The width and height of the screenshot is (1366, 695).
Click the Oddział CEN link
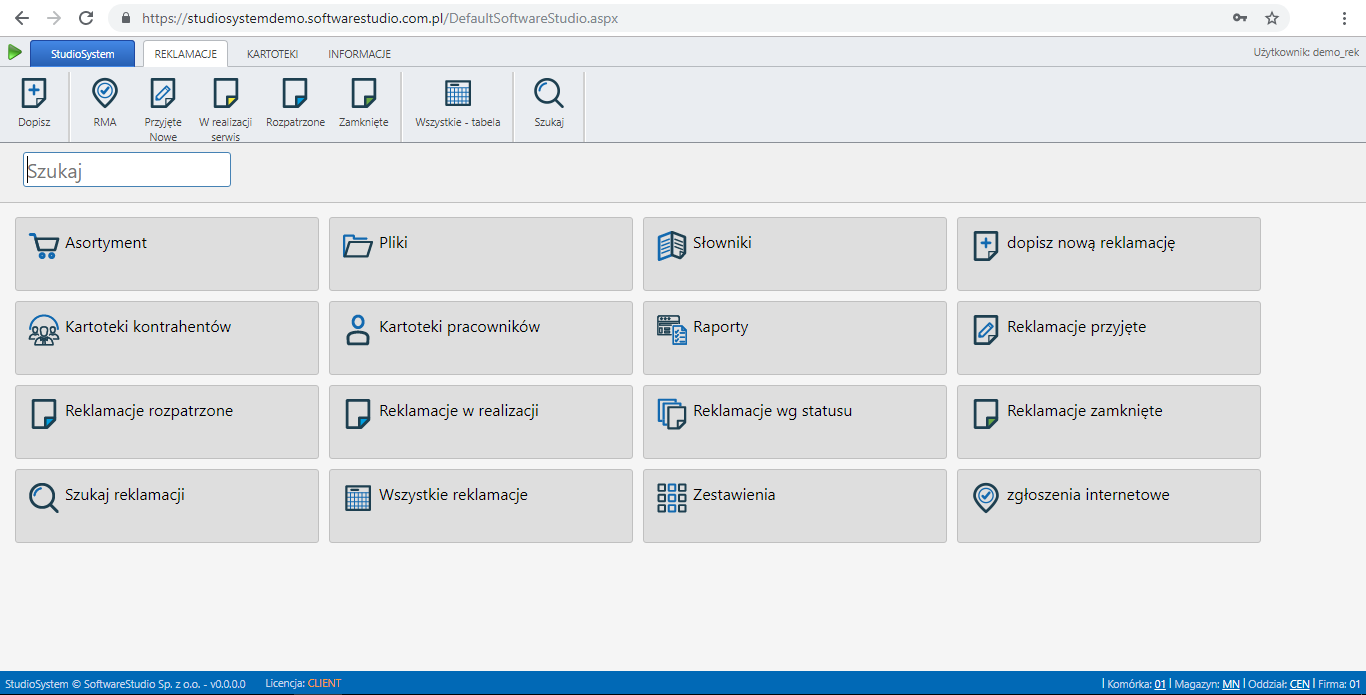pyautogui.click(x=1299, y=684)
